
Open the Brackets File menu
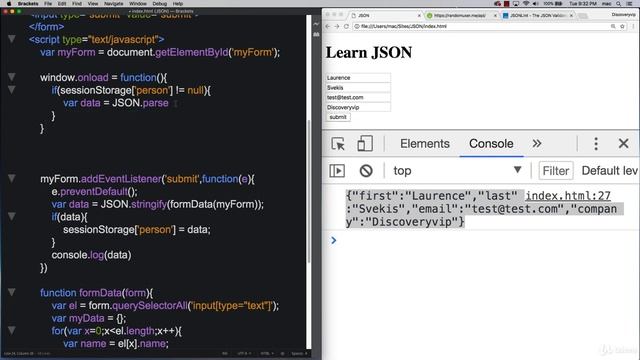[x=48, y=3]
